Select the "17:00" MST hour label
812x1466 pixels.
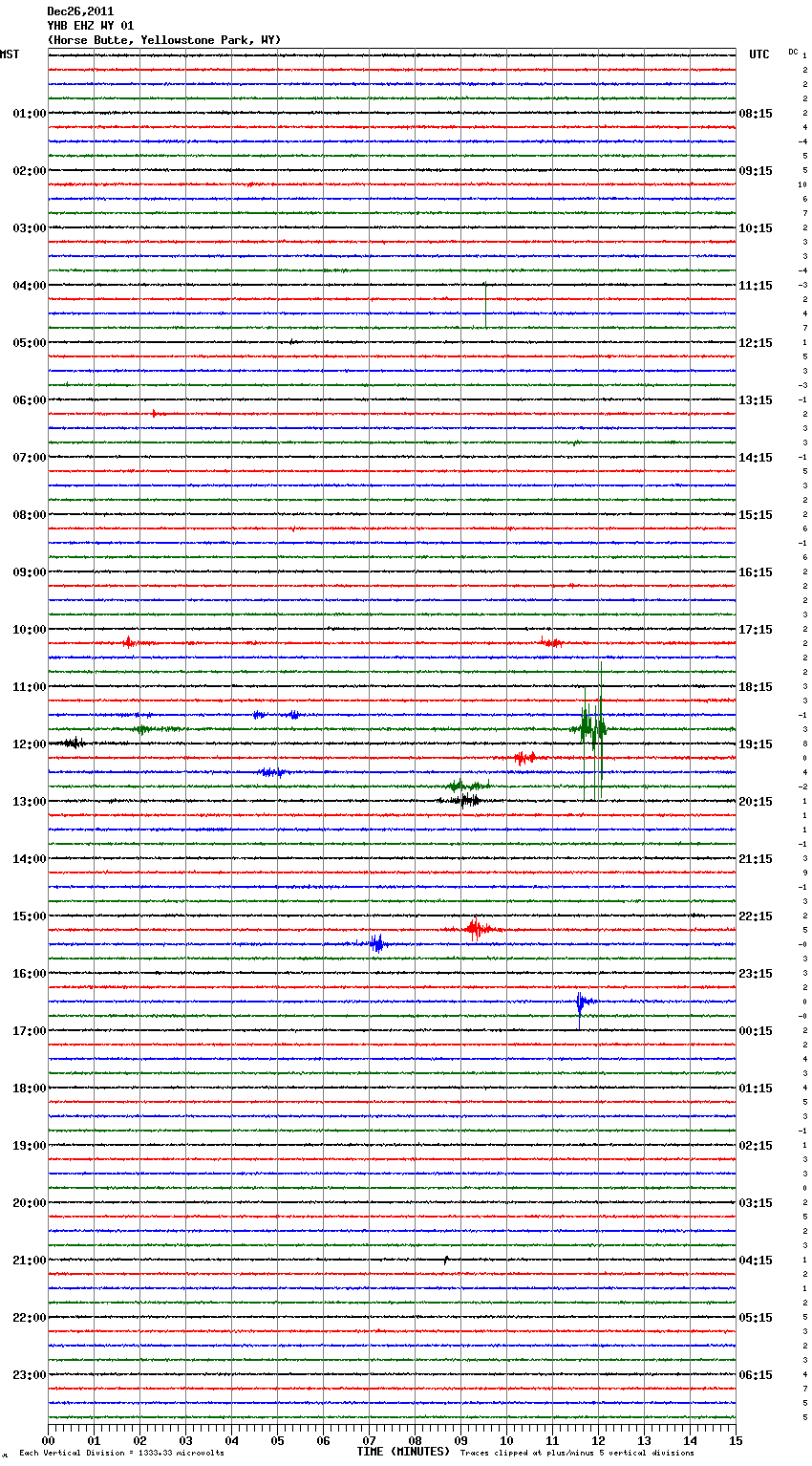pos(30,1031)
